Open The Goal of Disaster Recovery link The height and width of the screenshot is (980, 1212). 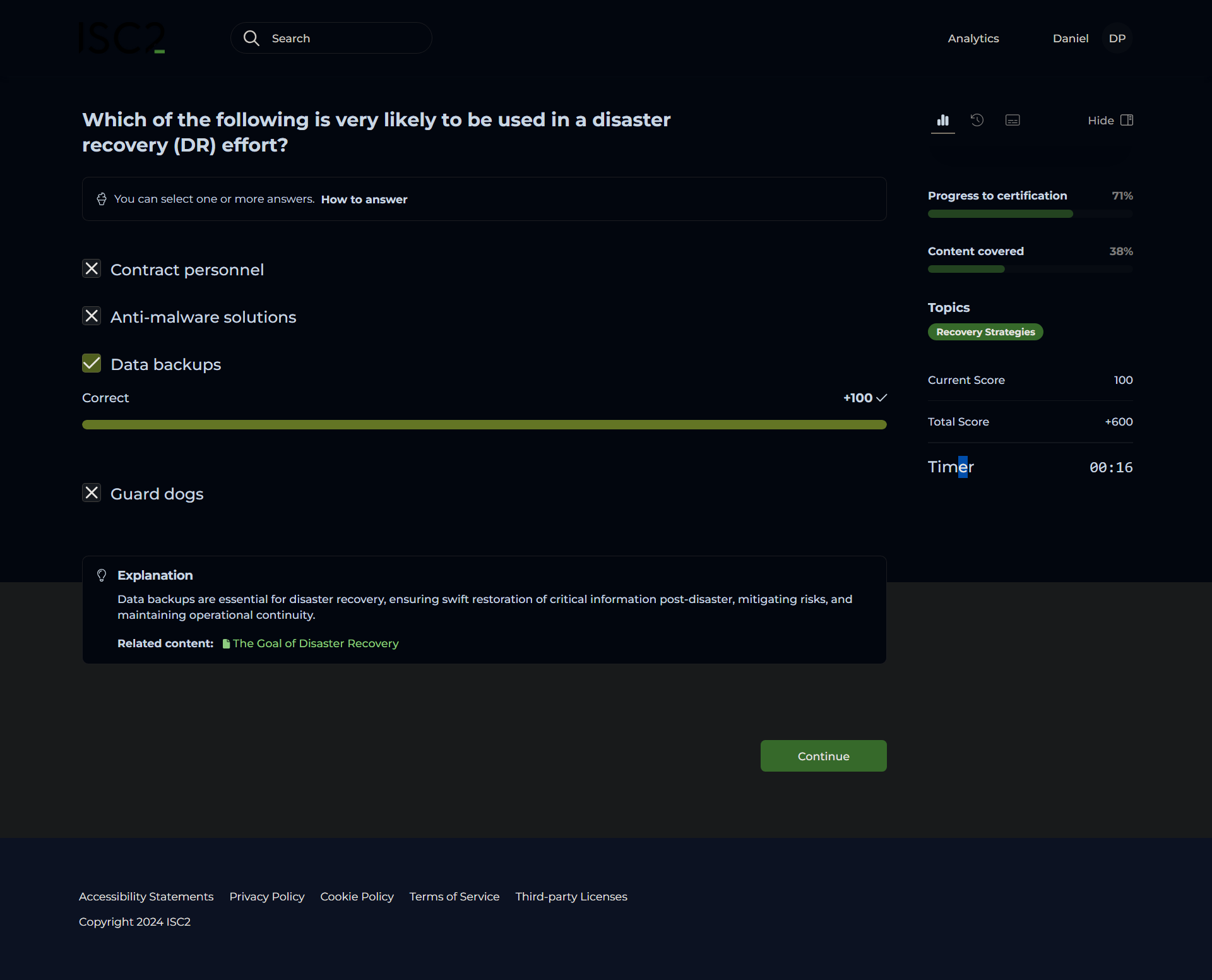pos(315,643)
